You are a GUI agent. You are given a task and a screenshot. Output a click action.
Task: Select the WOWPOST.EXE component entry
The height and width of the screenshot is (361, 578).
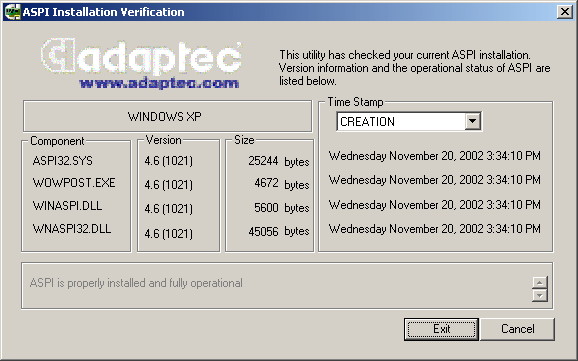[x=74, y=183]
